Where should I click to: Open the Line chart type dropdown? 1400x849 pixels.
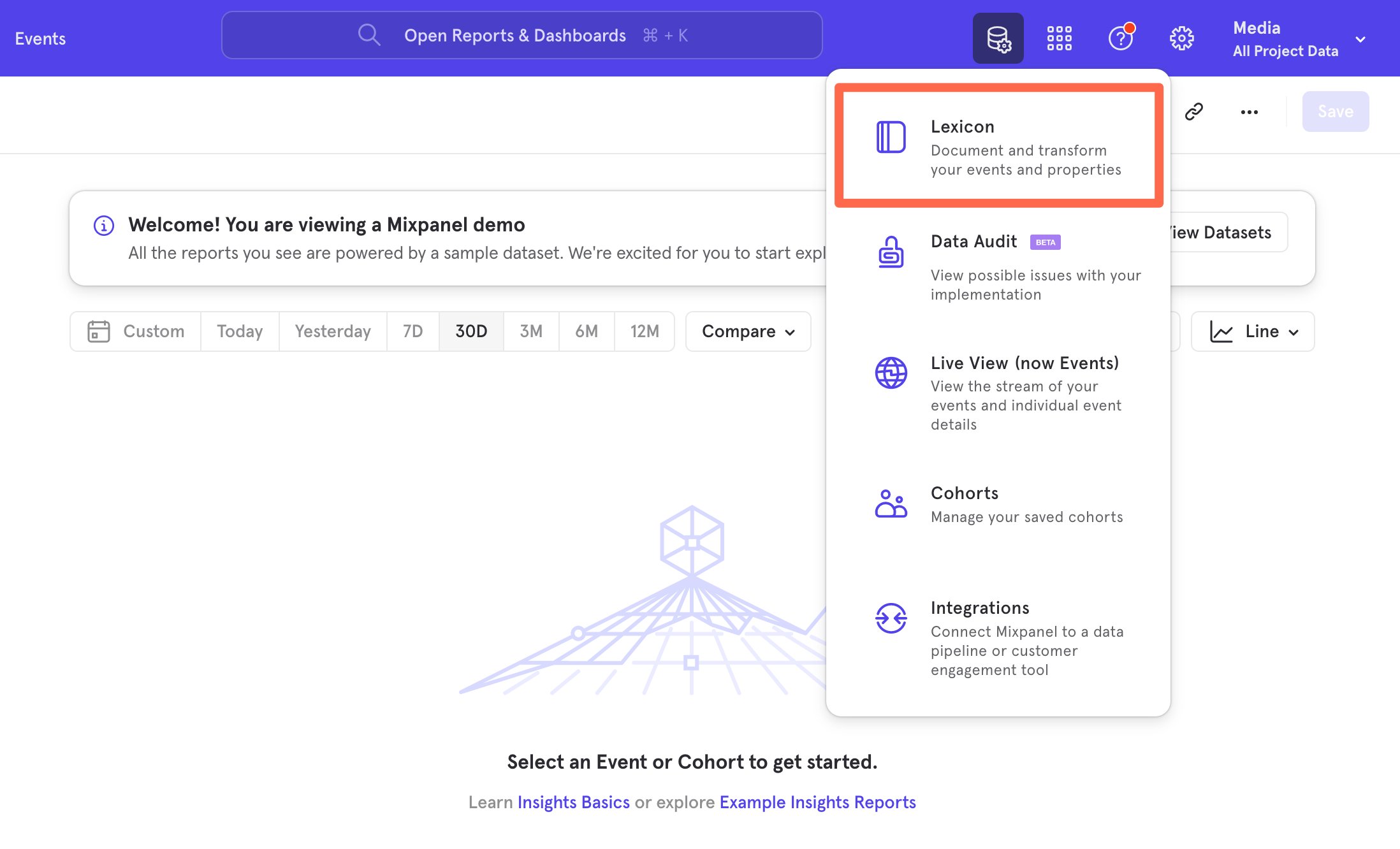tap(1253, 331)
